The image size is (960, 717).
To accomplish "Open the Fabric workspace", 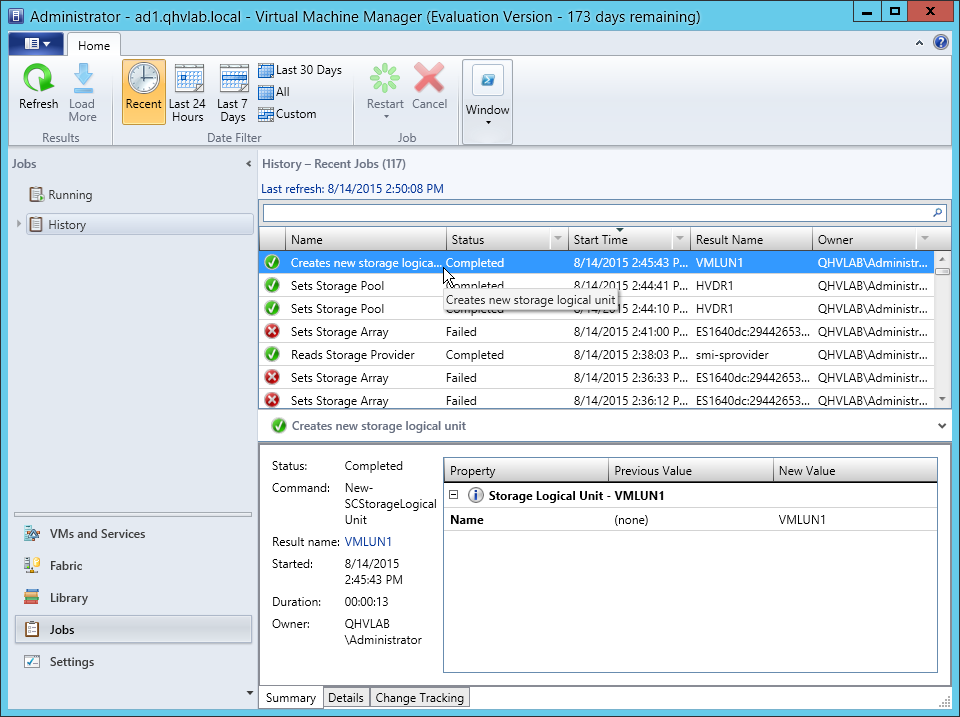I will 66,566.
